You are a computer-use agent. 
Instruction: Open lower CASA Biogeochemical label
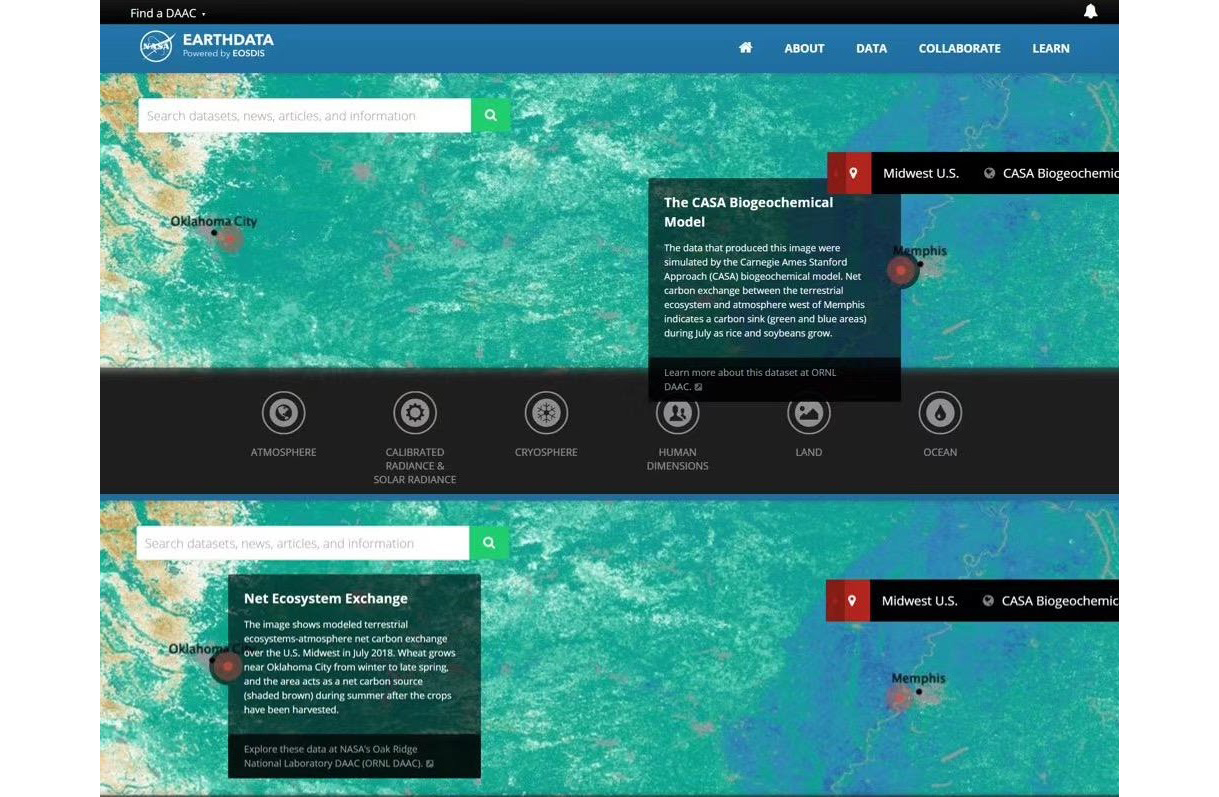1060,601
